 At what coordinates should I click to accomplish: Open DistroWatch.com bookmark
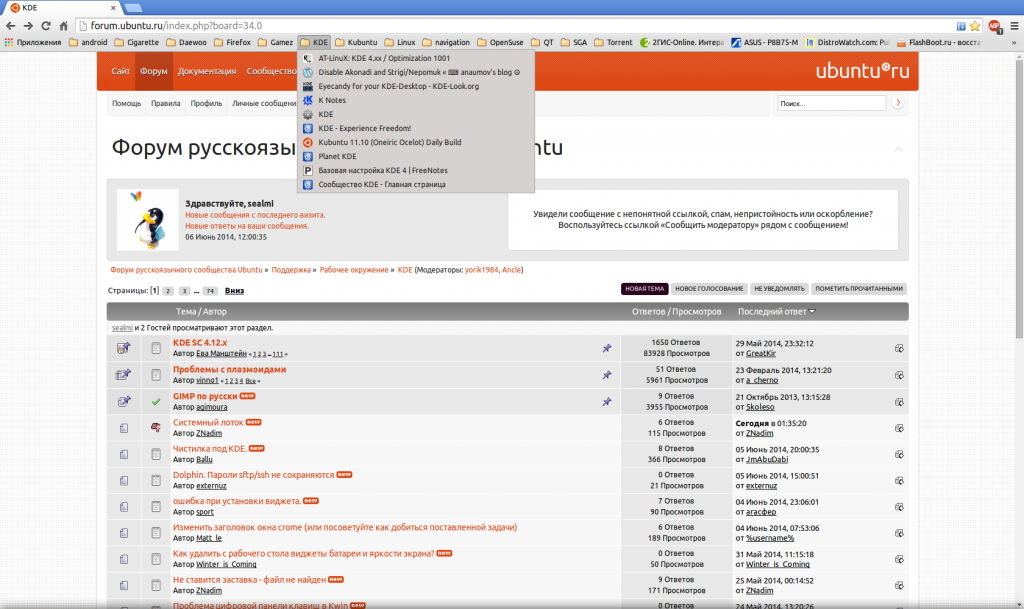(847, 42)
